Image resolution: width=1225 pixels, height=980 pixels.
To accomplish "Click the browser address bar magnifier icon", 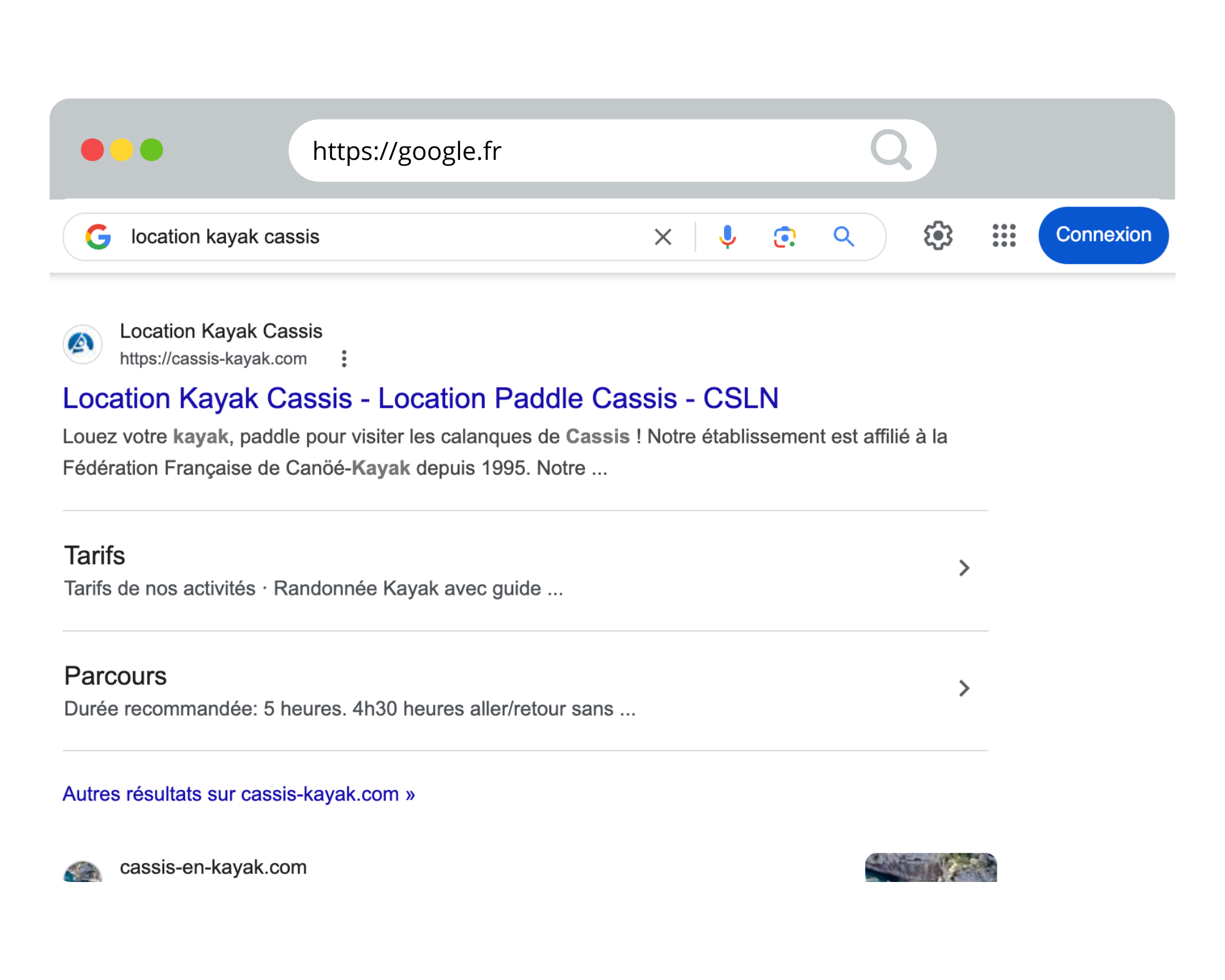I will pos(891,150).
